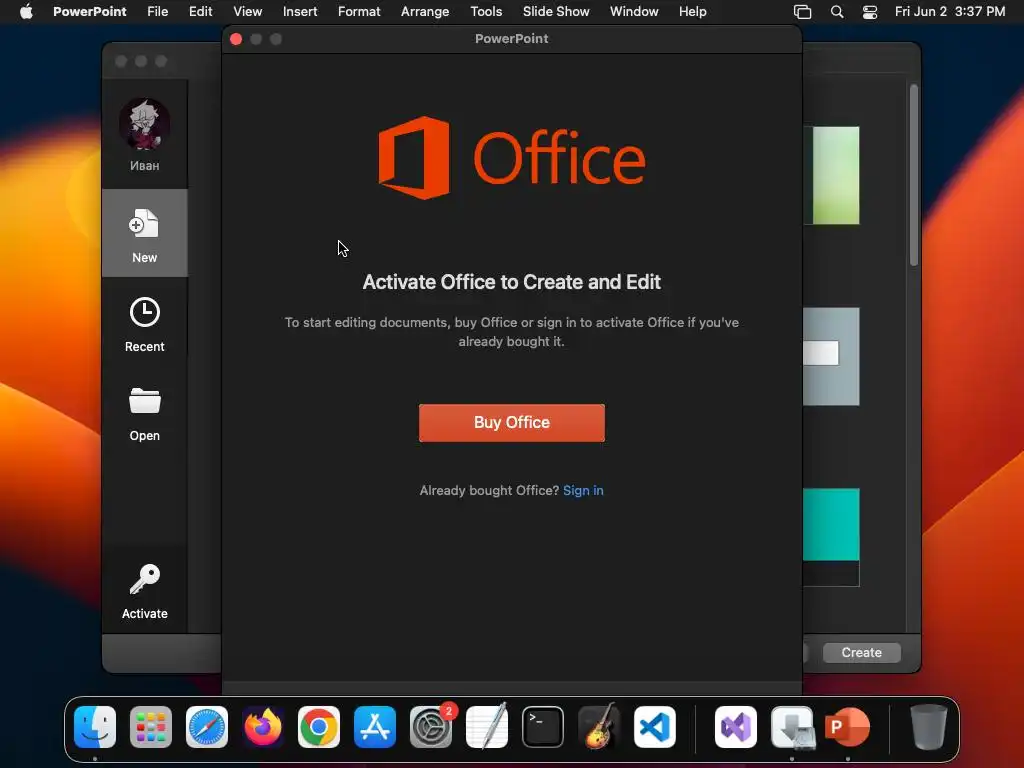This screenshot has width=1024, height=768.
Task: Launch GarageBand from the Dock
Action: [599, 727]
